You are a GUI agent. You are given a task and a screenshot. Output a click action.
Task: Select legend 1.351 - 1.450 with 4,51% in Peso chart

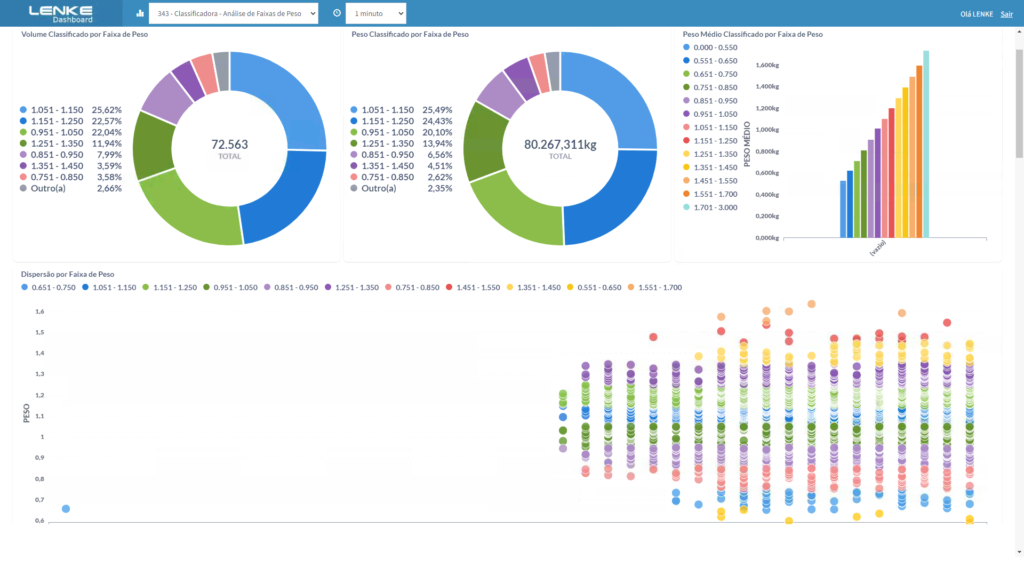click(x=401, y=166)
